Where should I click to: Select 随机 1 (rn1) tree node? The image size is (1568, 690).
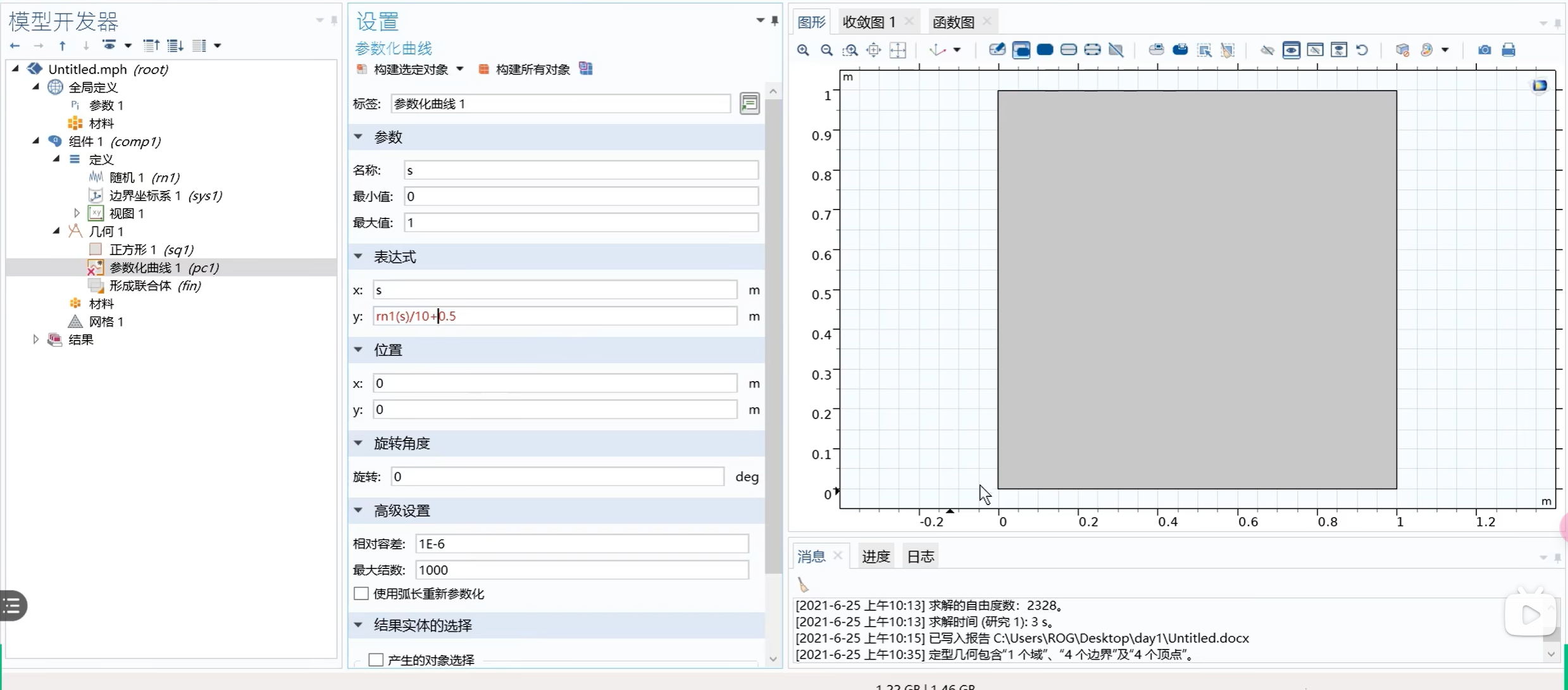pyautogui.click(x=144, y=177)
